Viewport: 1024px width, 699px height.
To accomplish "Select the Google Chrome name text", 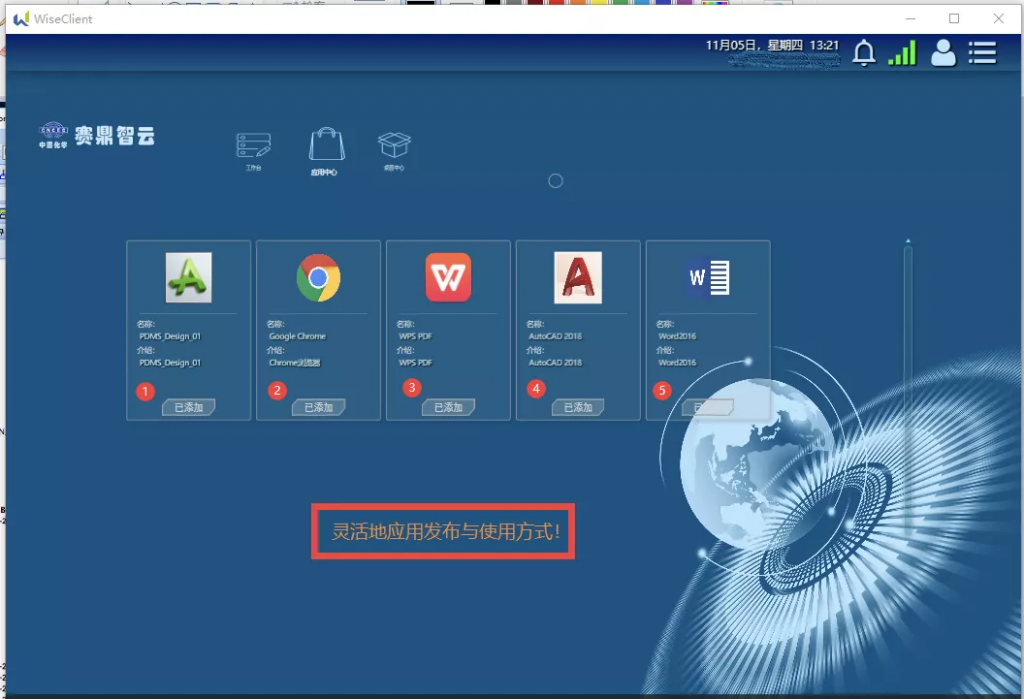I will 297,336.
